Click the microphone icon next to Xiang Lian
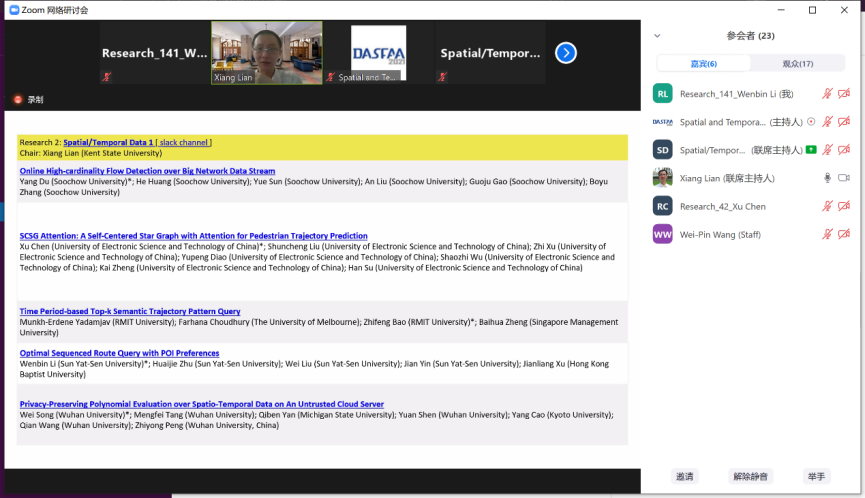865x498 pixels. pos(827,178)
